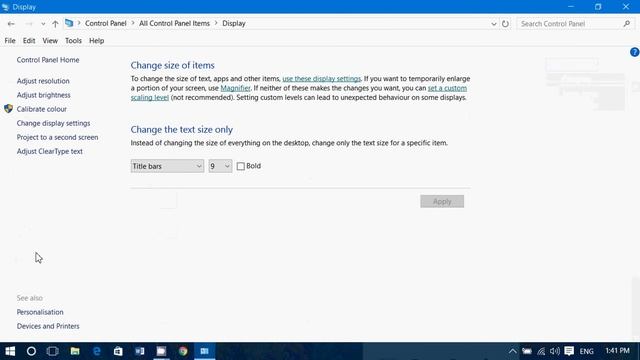Click the network Wi-Fi tray icon
Screen dimensions: 640x360
click(541, 351)
